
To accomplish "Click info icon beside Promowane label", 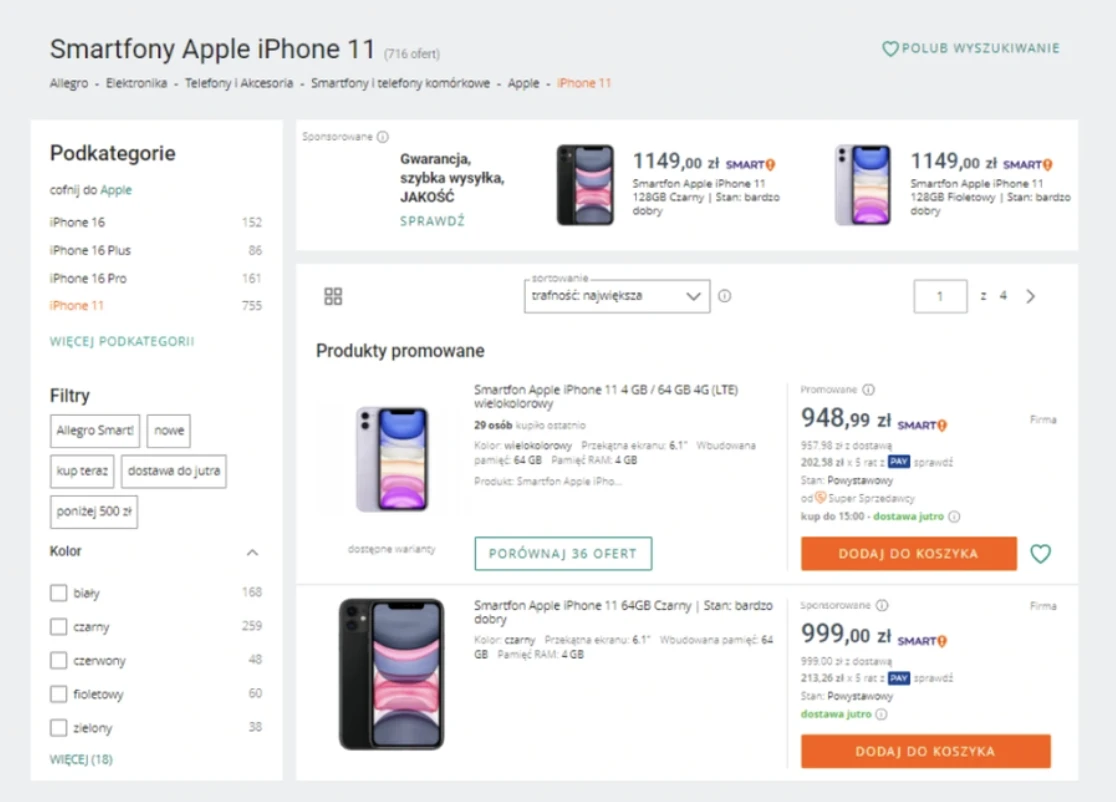I will click(x=868, y=390).
